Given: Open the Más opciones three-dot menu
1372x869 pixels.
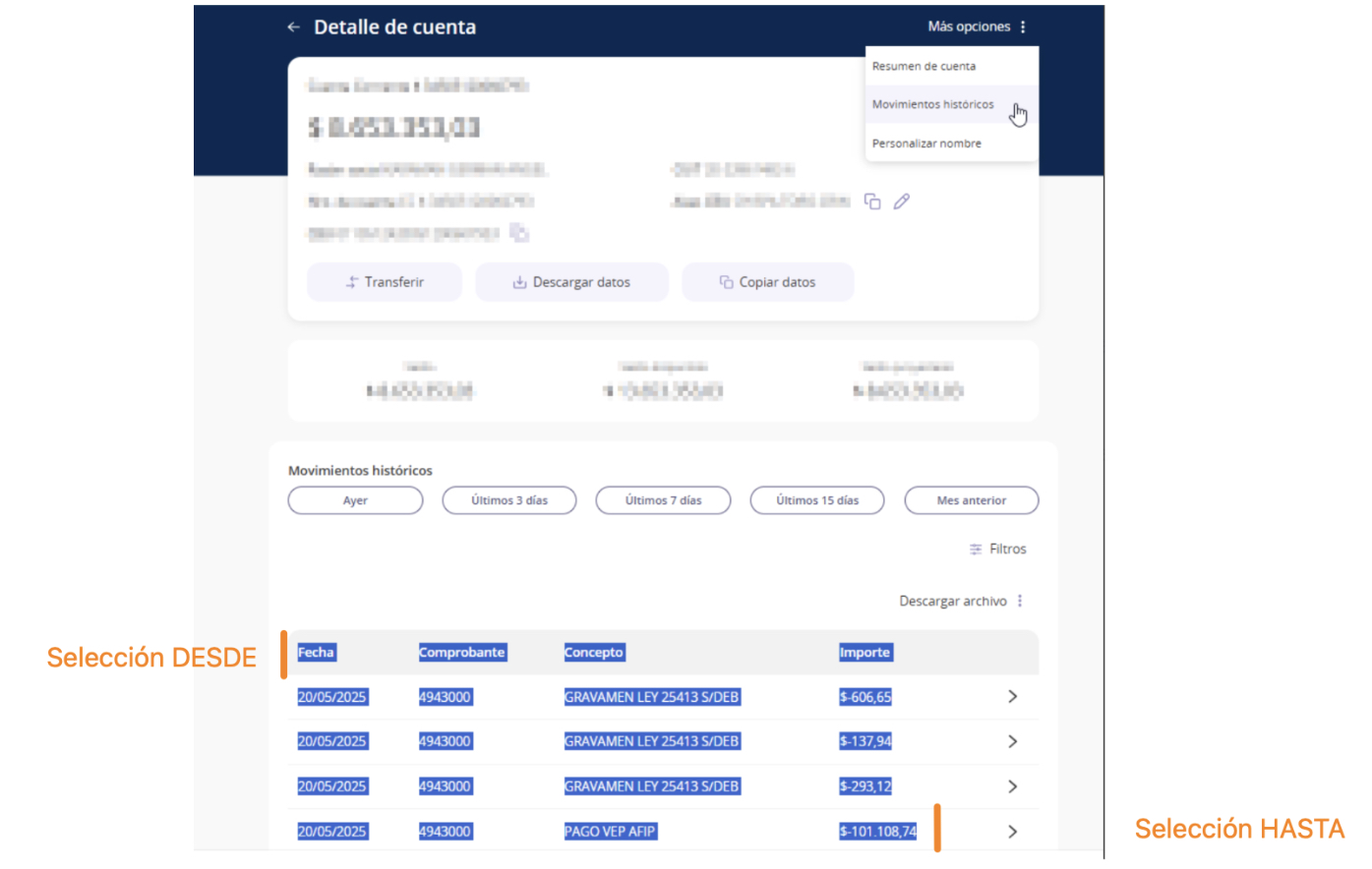Looking at the screenshot, I should click(1023, 28).
